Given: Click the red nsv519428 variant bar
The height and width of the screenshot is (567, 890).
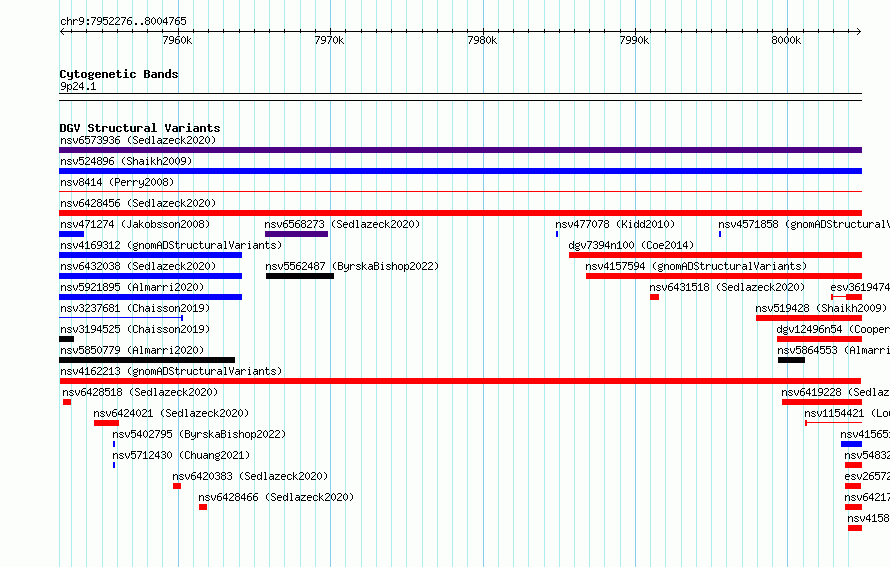Looking at the screenshot, I should pyautogui.click(x=809, y=318).
